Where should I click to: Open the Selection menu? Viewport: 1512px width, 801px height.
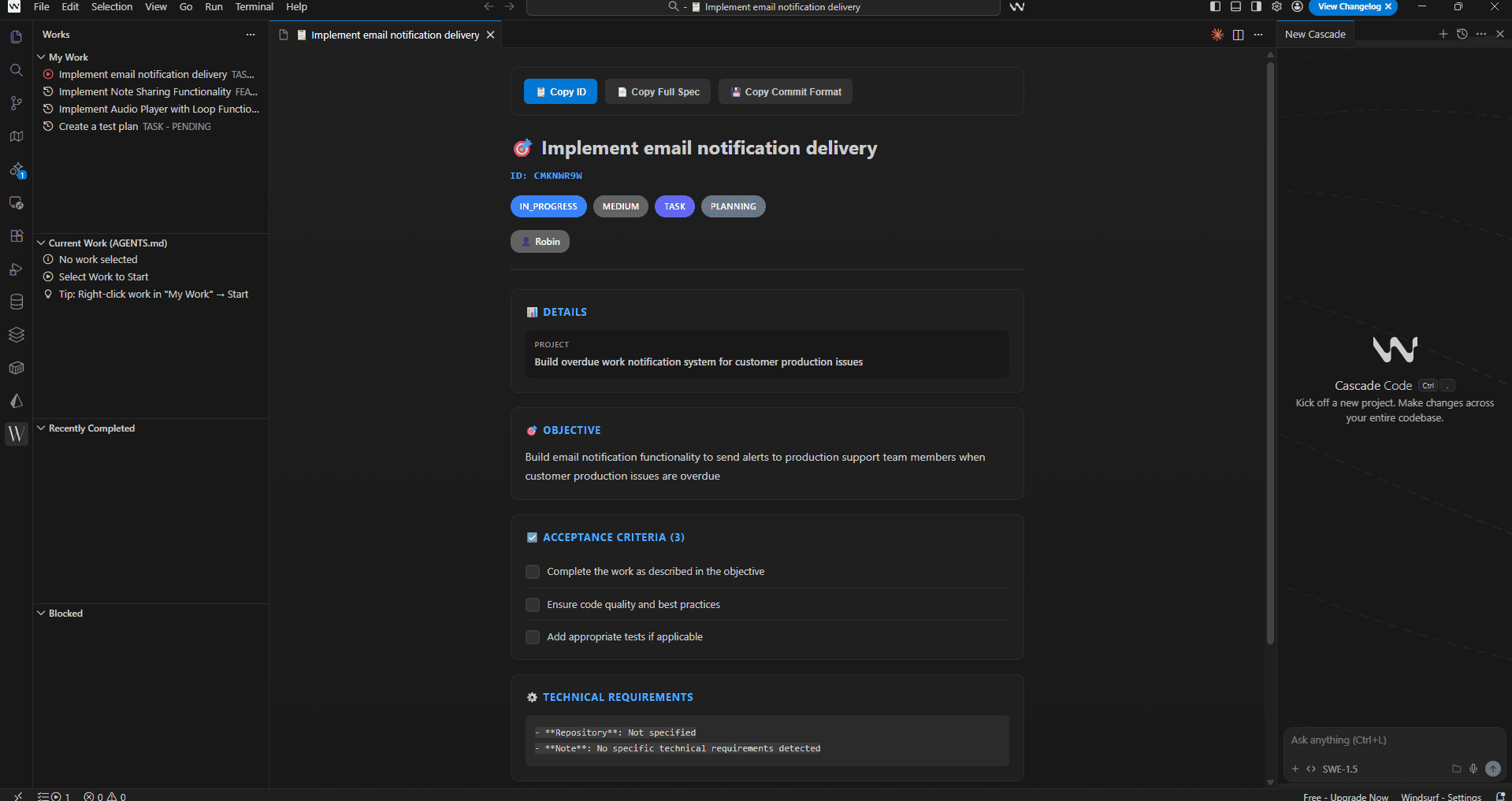112,7
